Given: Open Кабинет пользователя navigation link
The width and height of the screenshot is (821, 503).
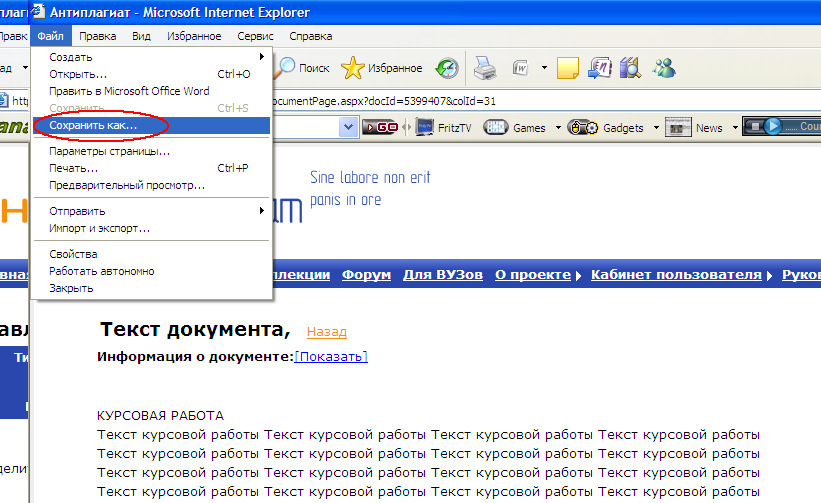Looking at the screenshot, I should click(x=676, y=275).
